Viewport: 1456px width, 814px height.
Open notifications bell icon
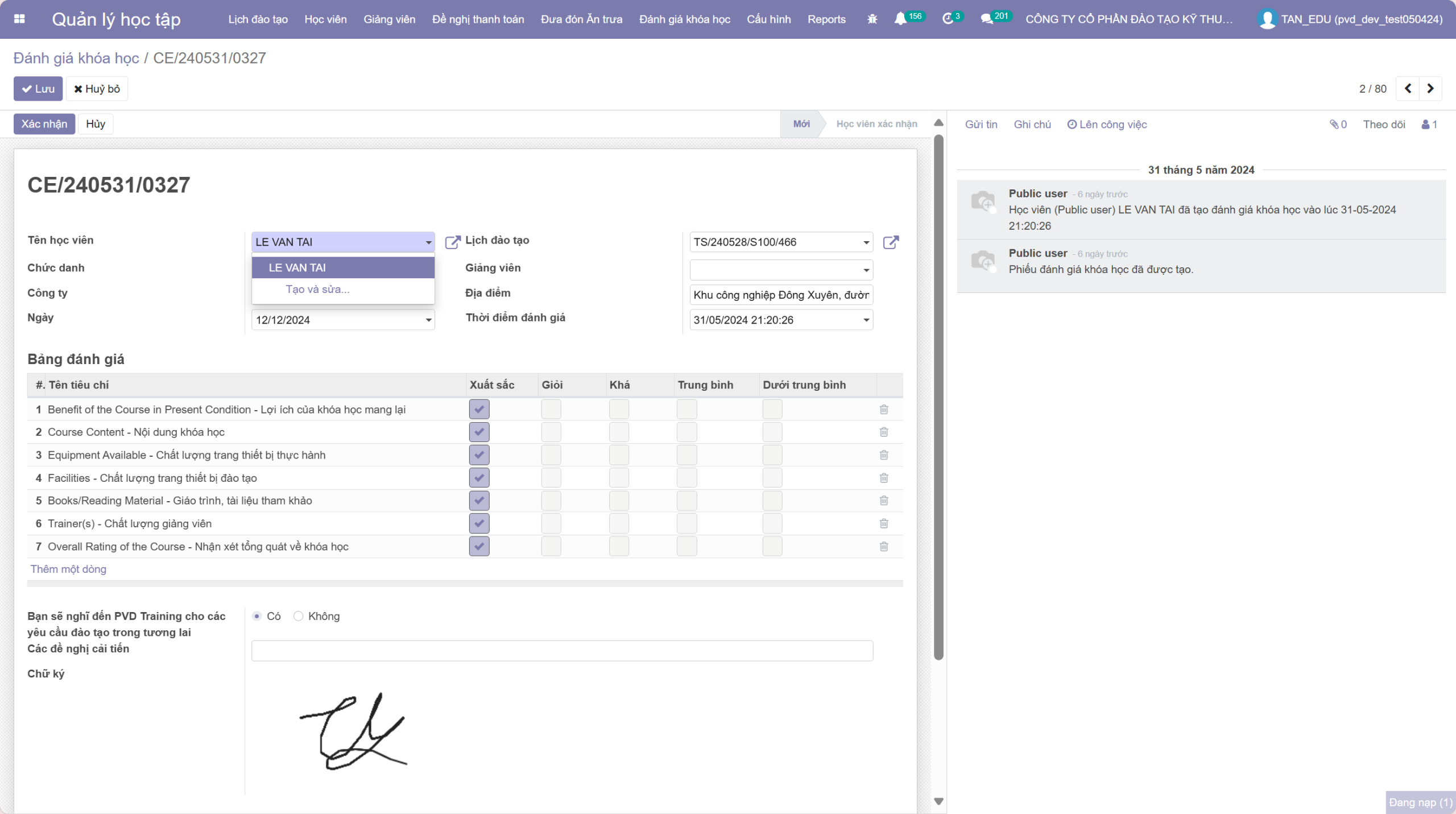coord(900,19)
